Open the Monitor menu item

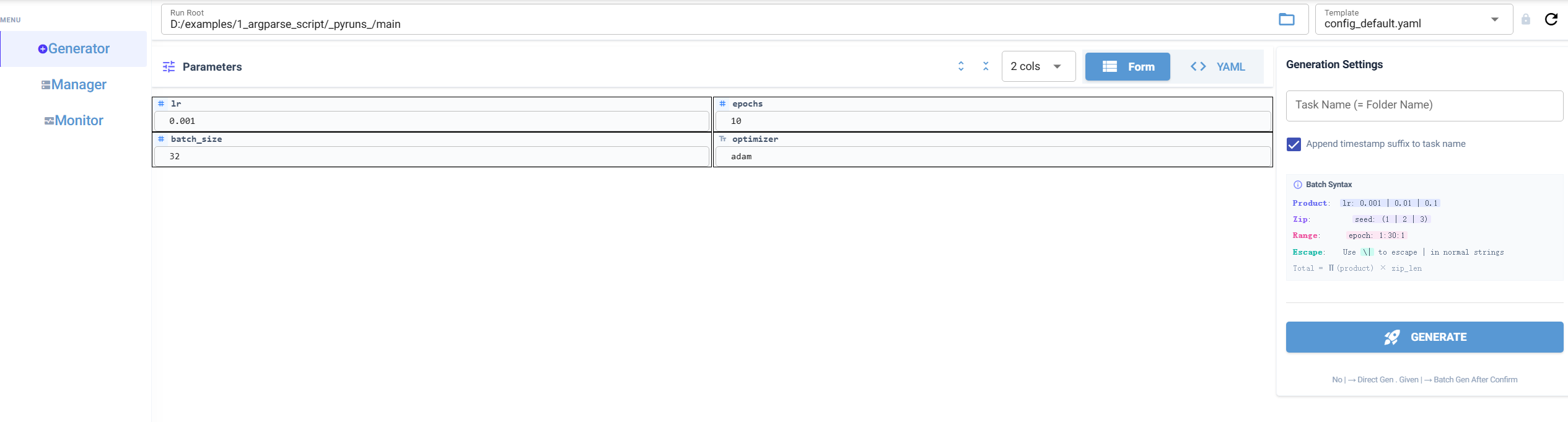click(74, 121)
